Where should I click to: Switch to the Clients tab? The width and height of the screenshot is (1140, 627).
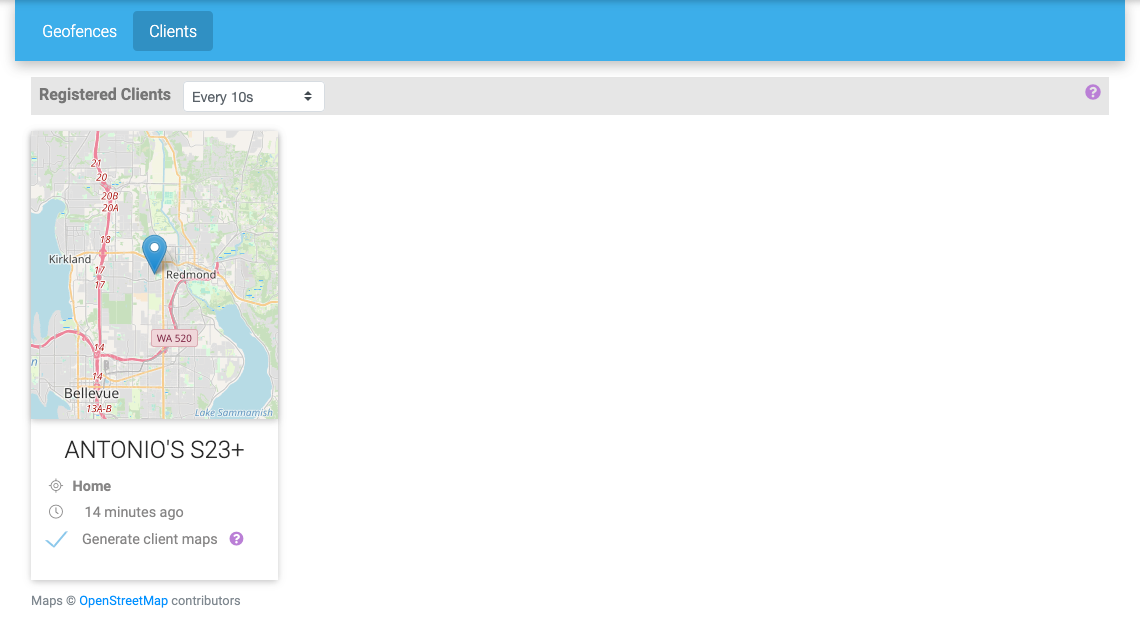pos(173,31)
